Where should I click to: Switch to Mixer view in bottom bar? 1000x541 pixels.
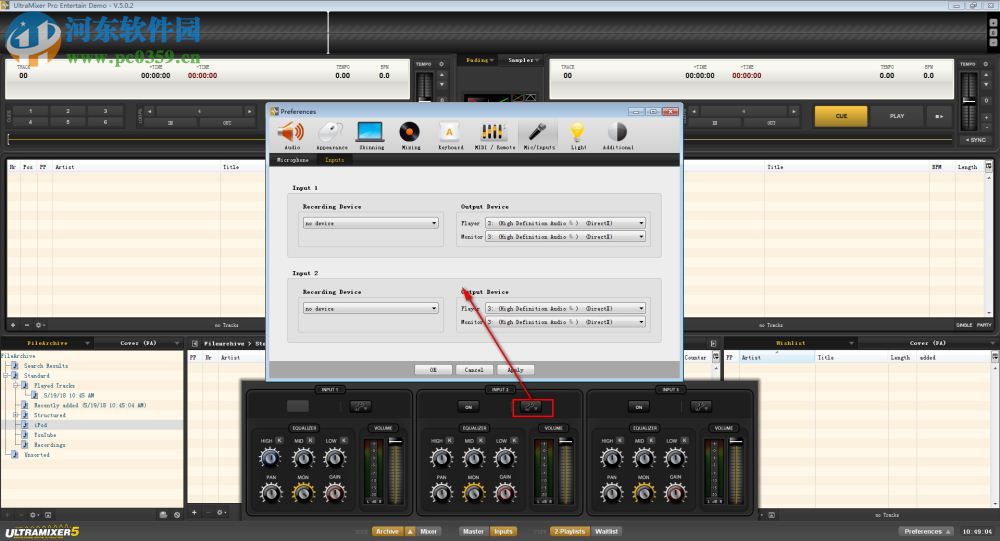coord(429,531)
